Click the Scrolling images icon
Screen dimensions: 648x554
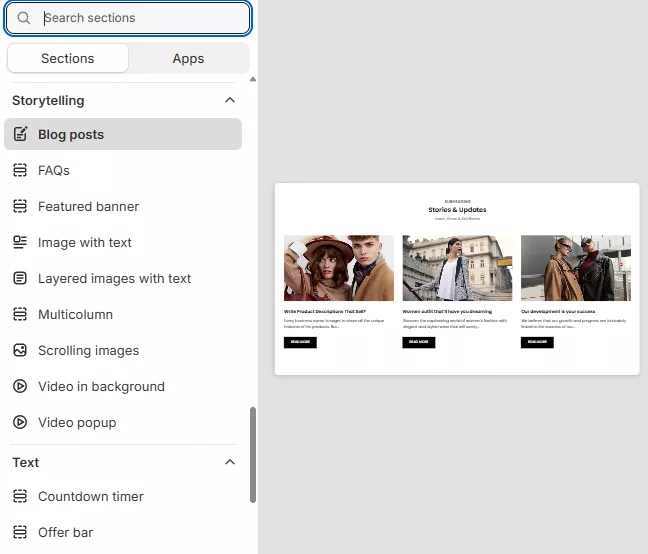point(20,350)
